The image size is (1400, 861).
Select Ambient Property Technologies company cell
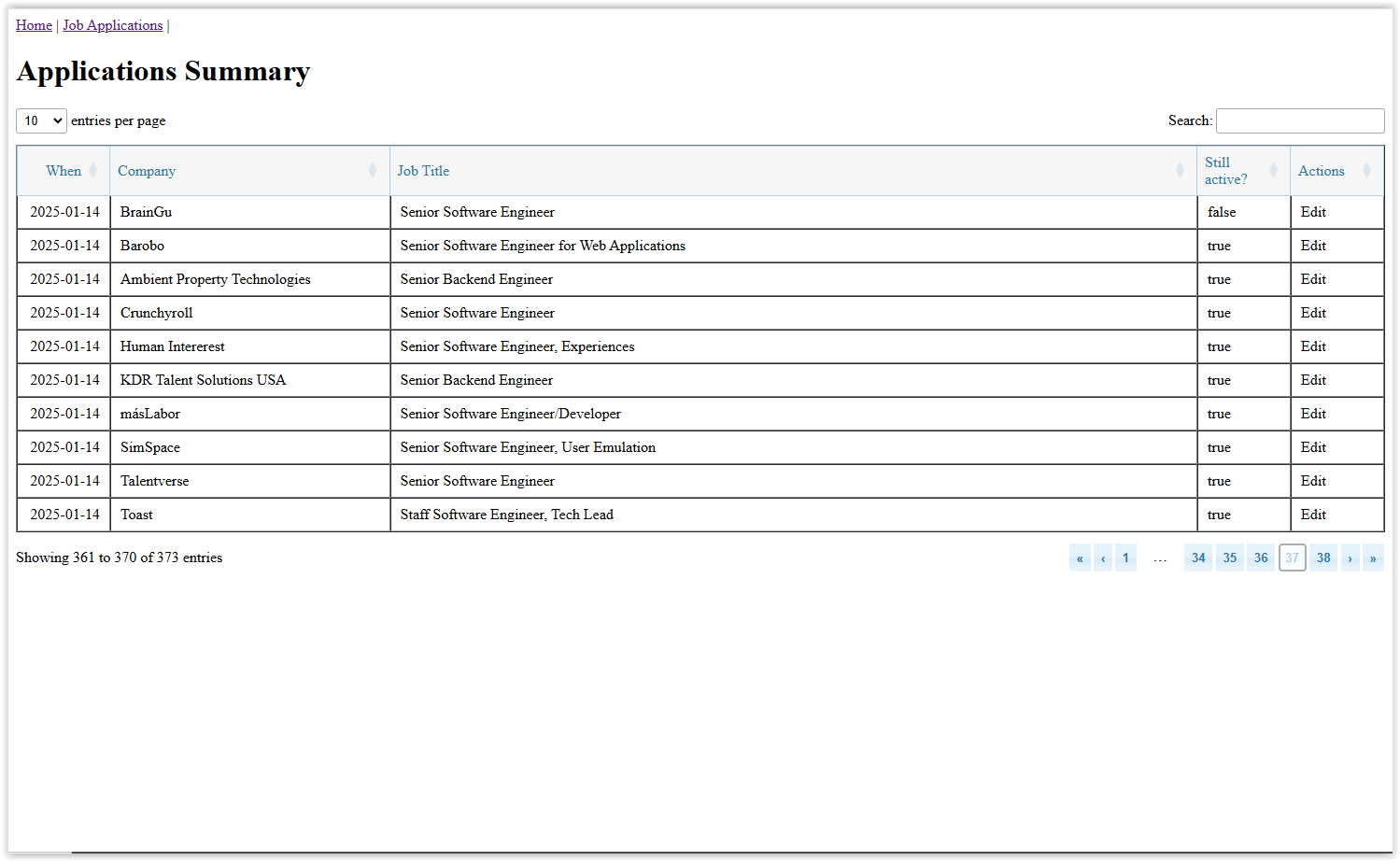250,279
